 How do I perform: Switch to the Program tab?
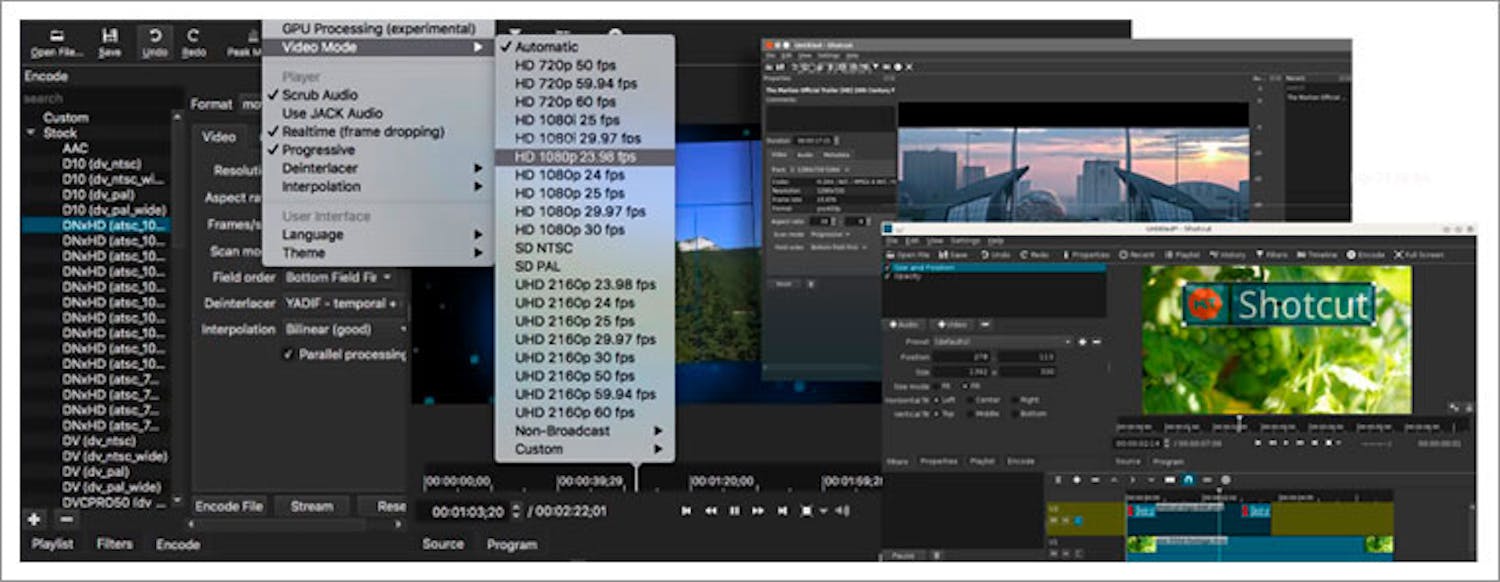[x=513, y=545]
